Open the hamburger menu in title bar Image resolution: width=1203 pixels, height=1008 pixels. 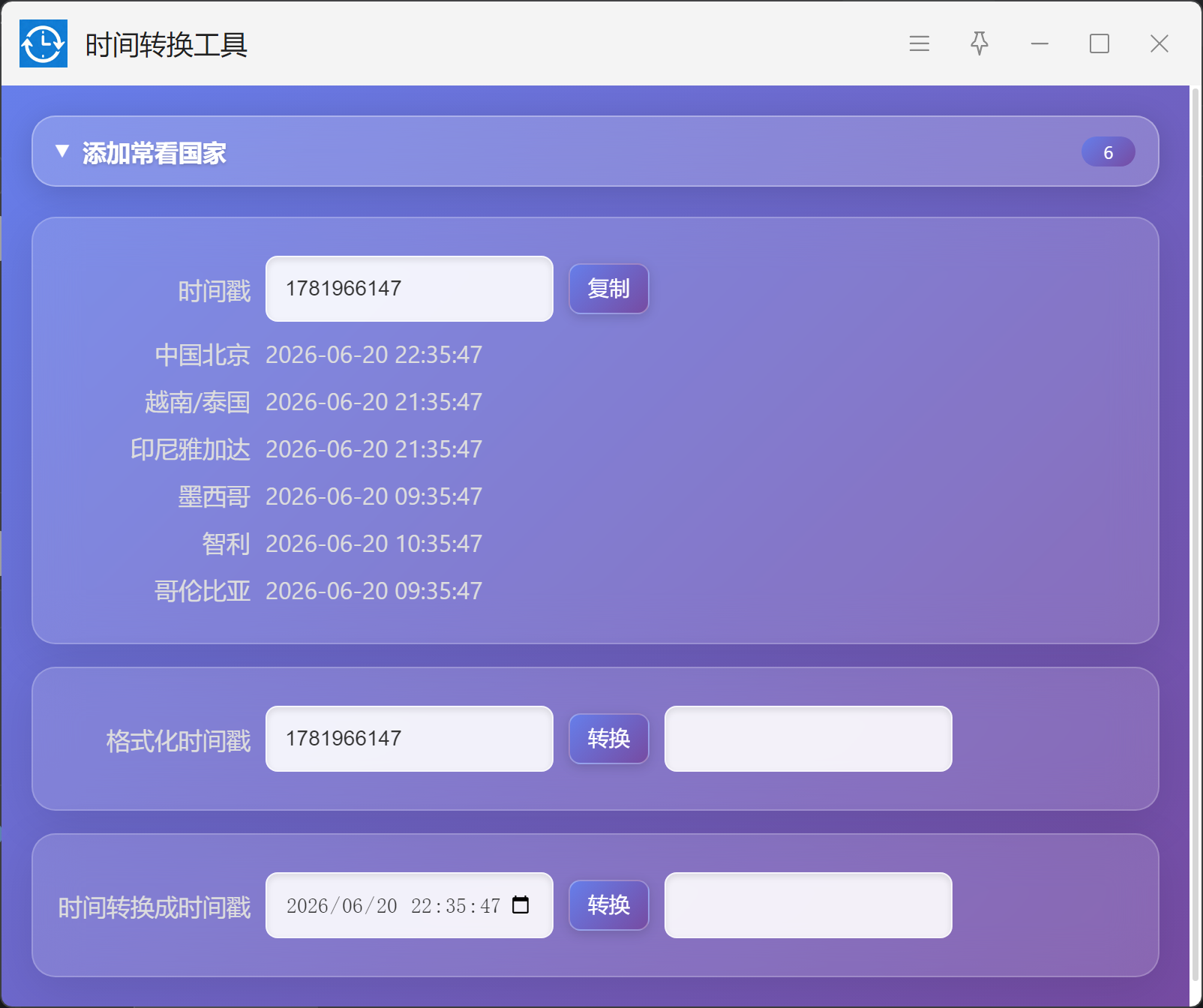[x=919, y=43]
